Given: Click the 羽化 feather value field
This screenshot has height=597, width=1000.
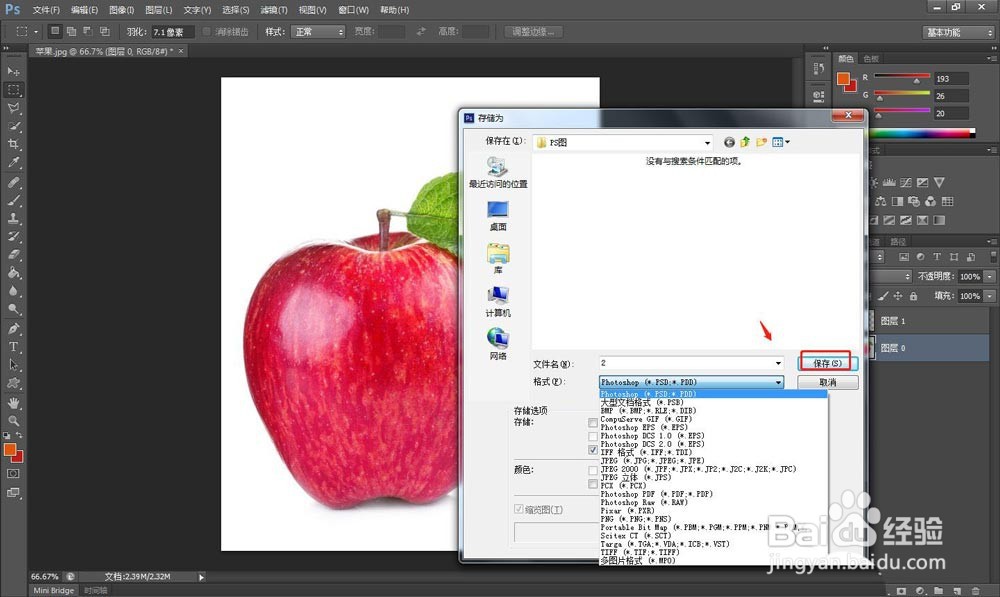Looking at the screenshot, I should coord(172,31).
